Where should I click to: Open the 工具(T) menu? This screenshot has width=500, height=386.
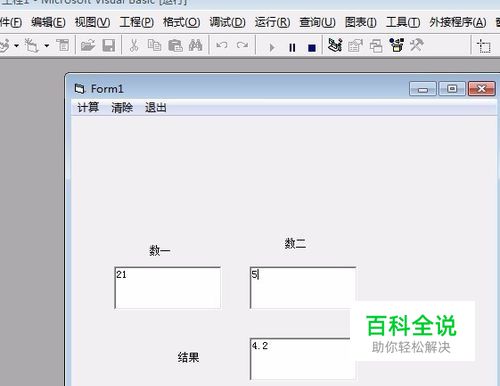403,22
